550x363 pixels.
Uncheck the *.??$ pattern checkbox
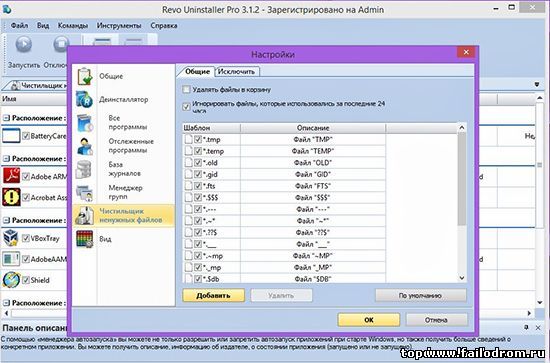[198, 232]
